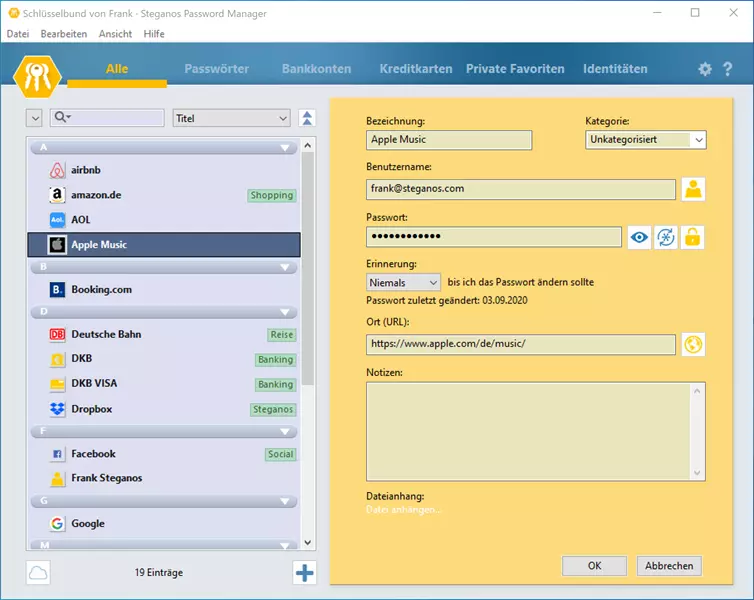Collapse the A group header
The image size is (754, 600).
(x=286, y=148)
